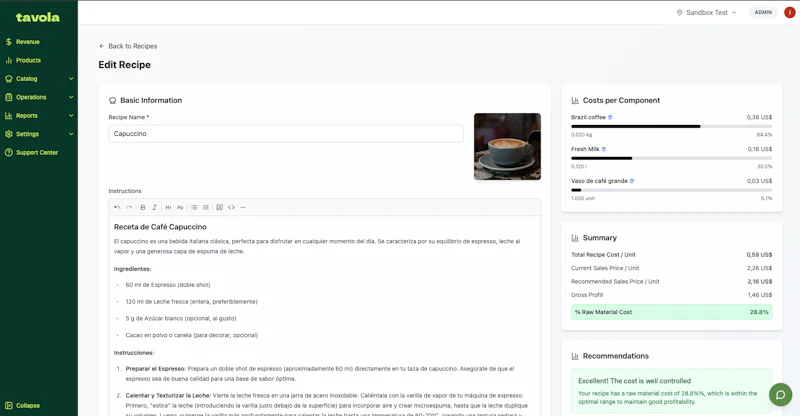Screen dimensions: 800x416
Task: Apply Heading 2 style in editor
Action: [x=180, y=207]
